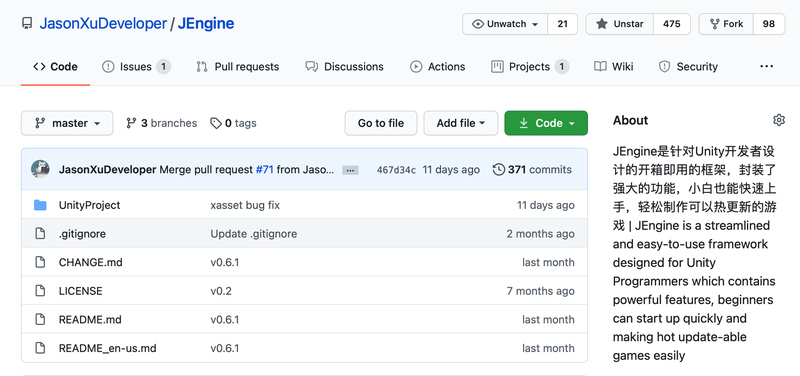
Task: Open the UnityProject folder
Action: (x=89, y=205)
